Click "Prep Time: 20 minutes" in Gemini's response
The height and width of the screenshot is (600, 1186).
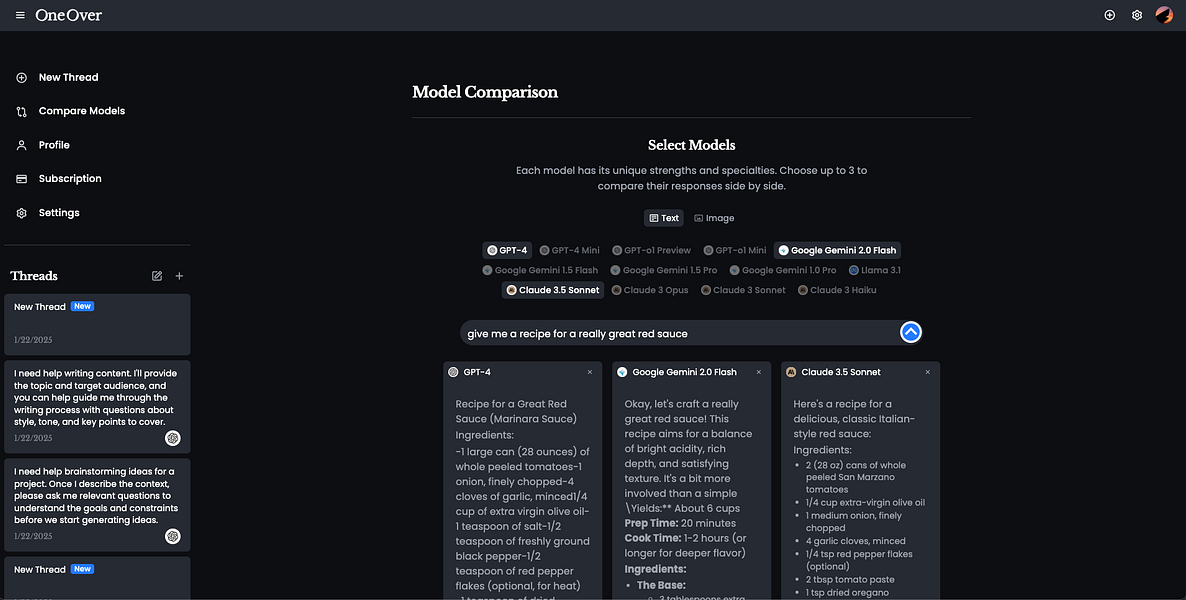click(680, 523)
